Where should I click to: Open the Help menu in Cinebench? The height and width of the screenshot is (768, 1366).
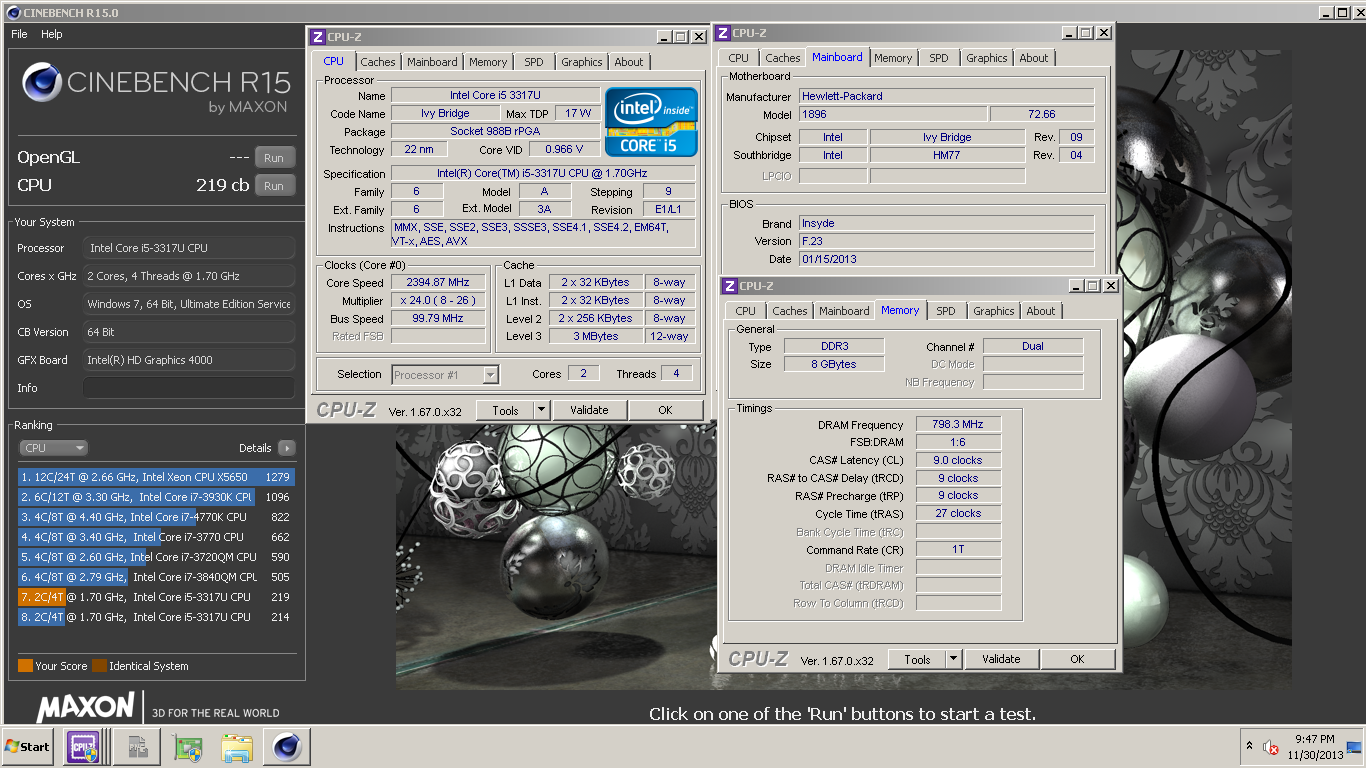click(52, 34)
